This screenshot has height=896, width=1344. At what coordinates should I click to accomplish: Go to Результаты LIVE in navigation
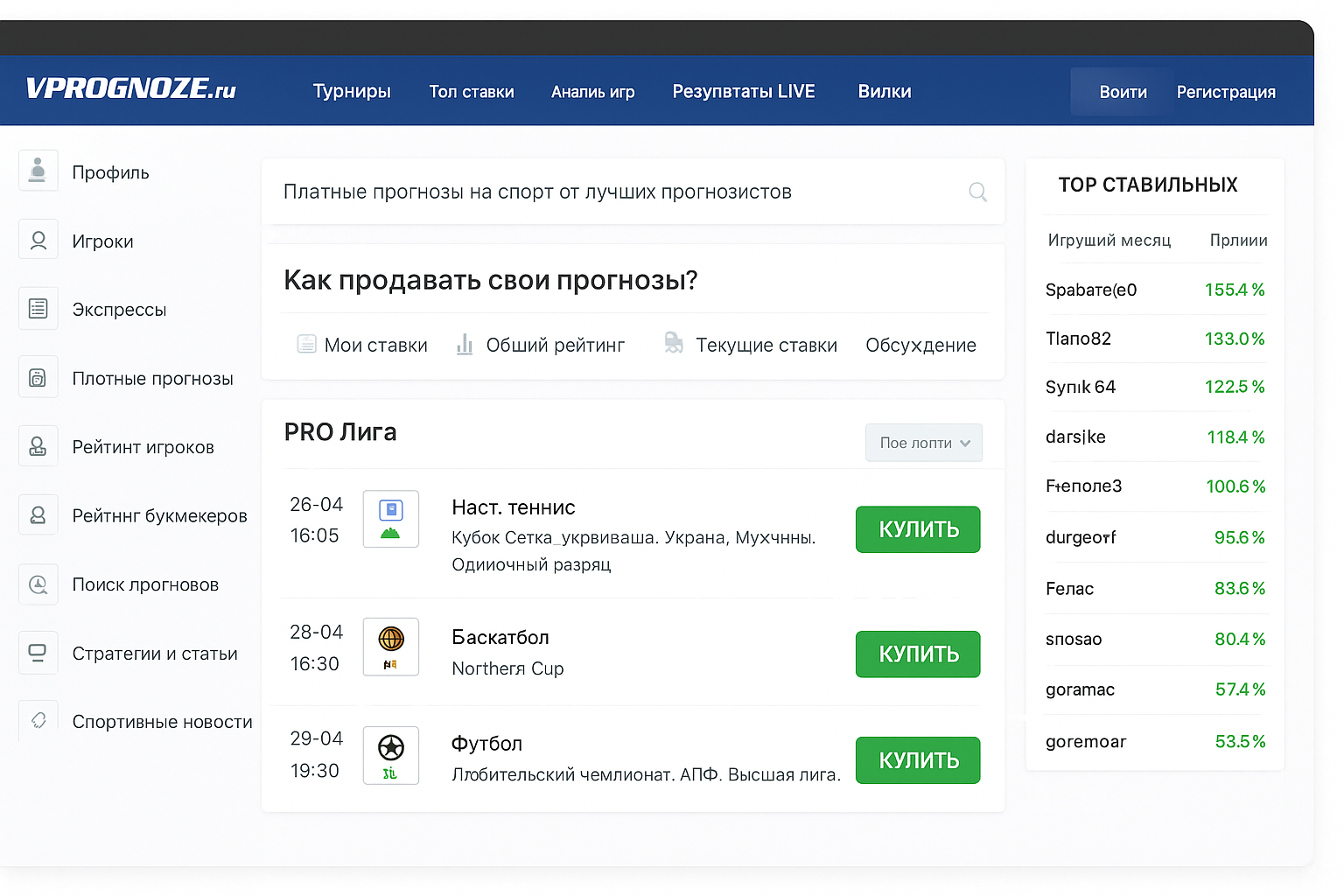[x=743, y=92]
